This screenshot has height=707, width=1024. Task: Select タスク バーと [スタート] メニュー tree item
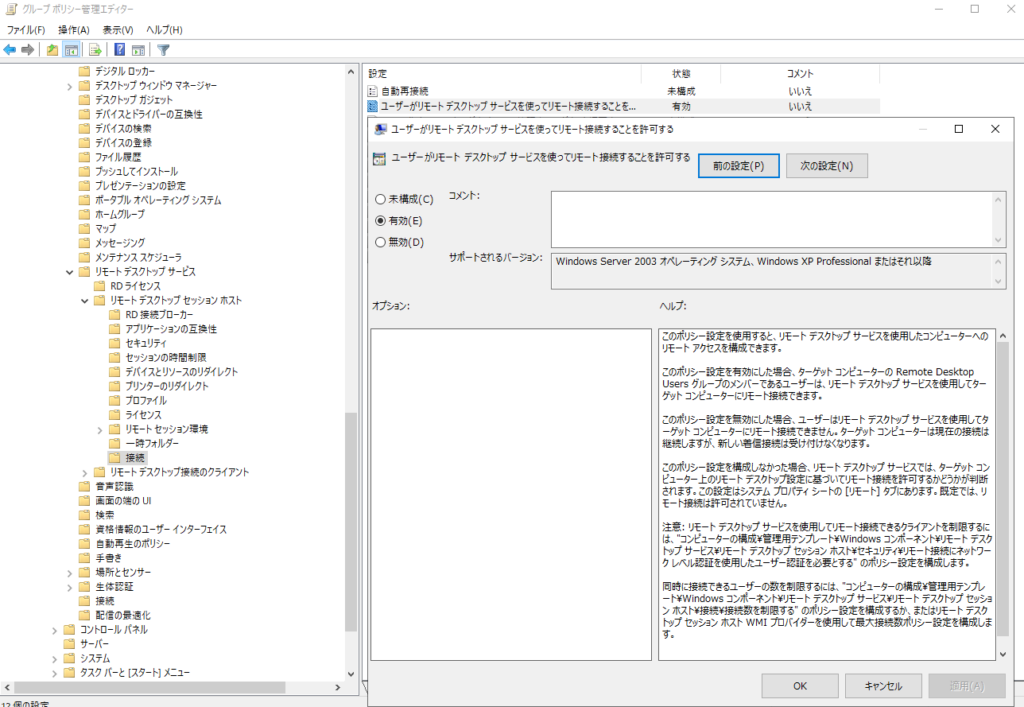click(135, 672)
